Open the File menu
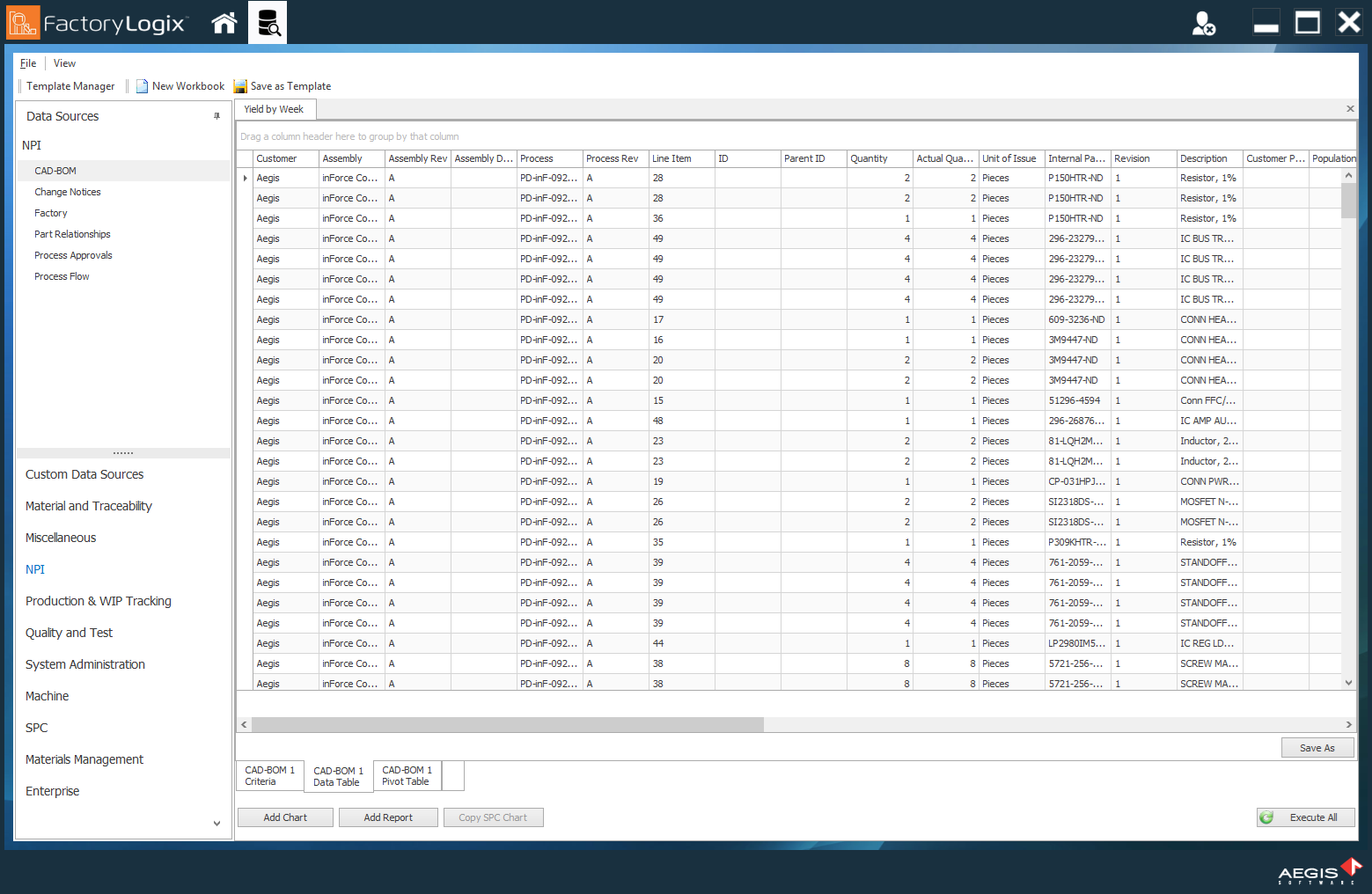Viewport: 1372px width, 894px height. pyautogui.click(x=27, y=62)
